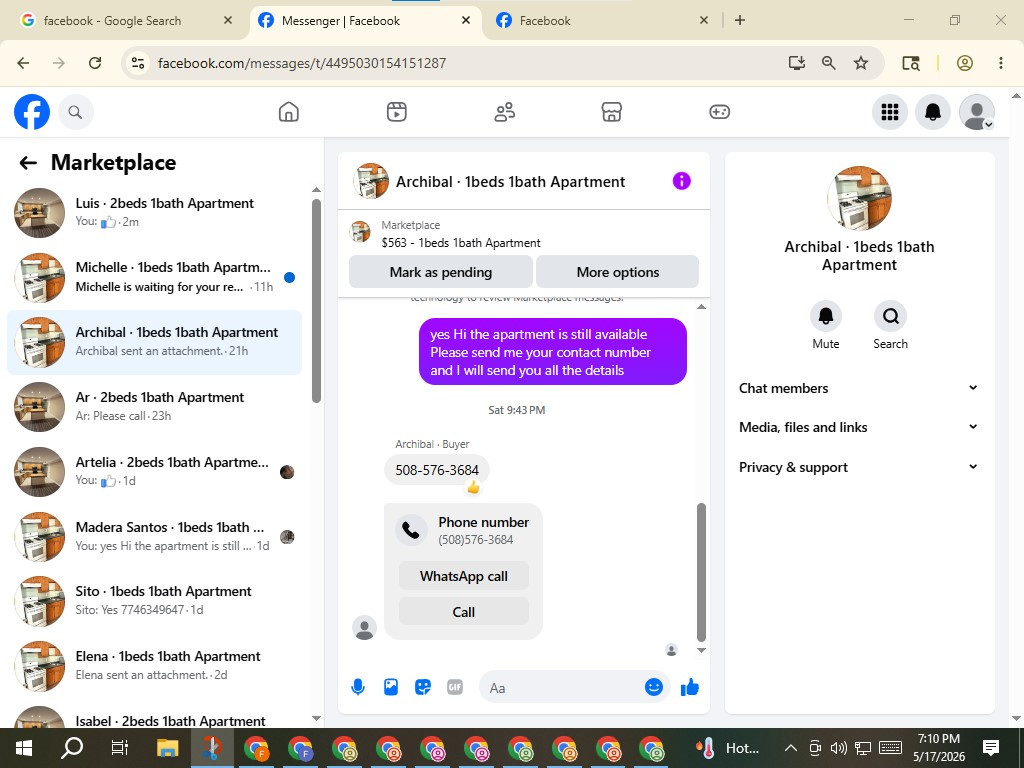Screen dimensions: 1024x768
Task: Open the Notifications bell in header
Action: (933, 112)
